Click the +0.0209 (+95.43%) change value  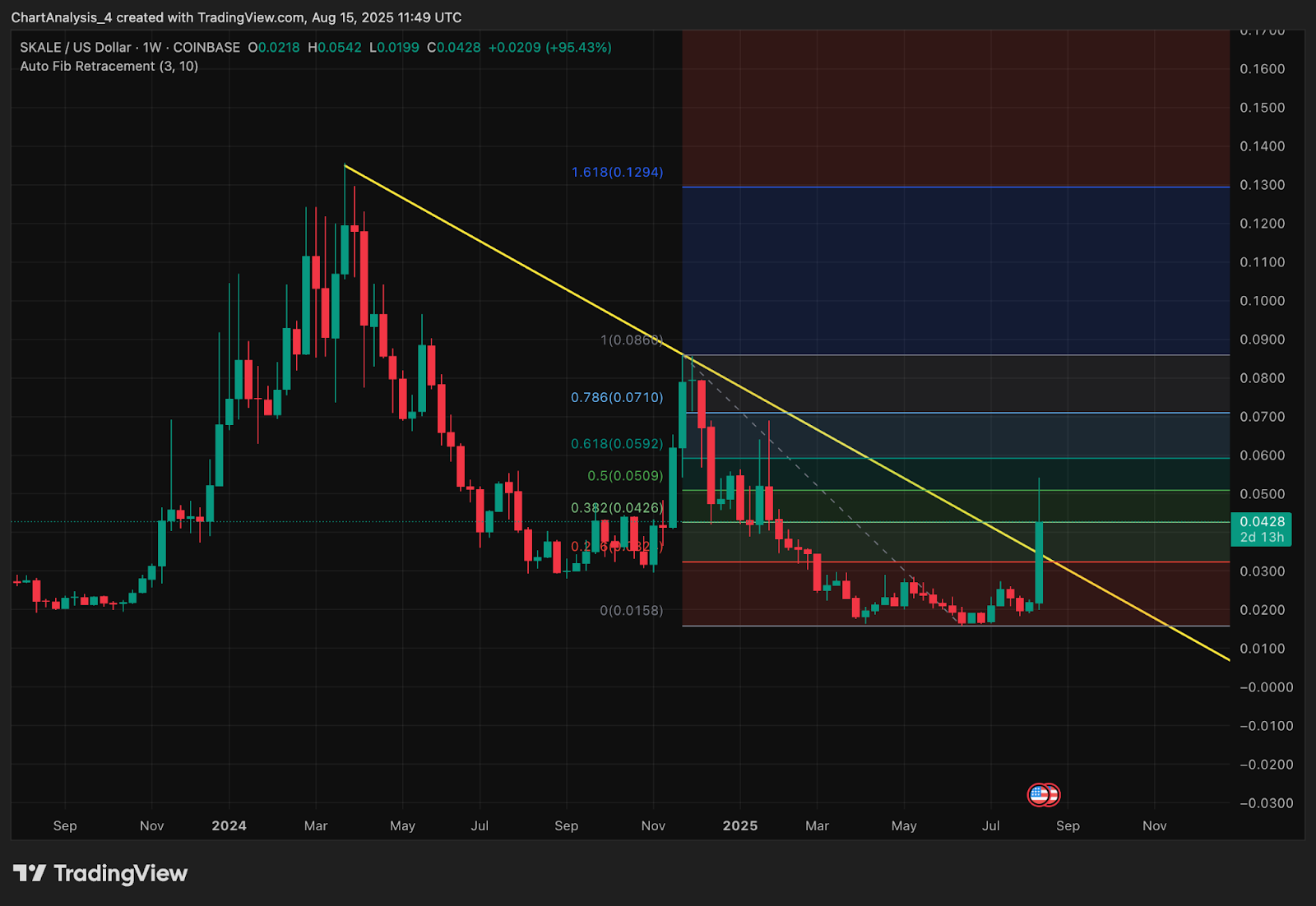pyautogui.click(x=550, y=48)
